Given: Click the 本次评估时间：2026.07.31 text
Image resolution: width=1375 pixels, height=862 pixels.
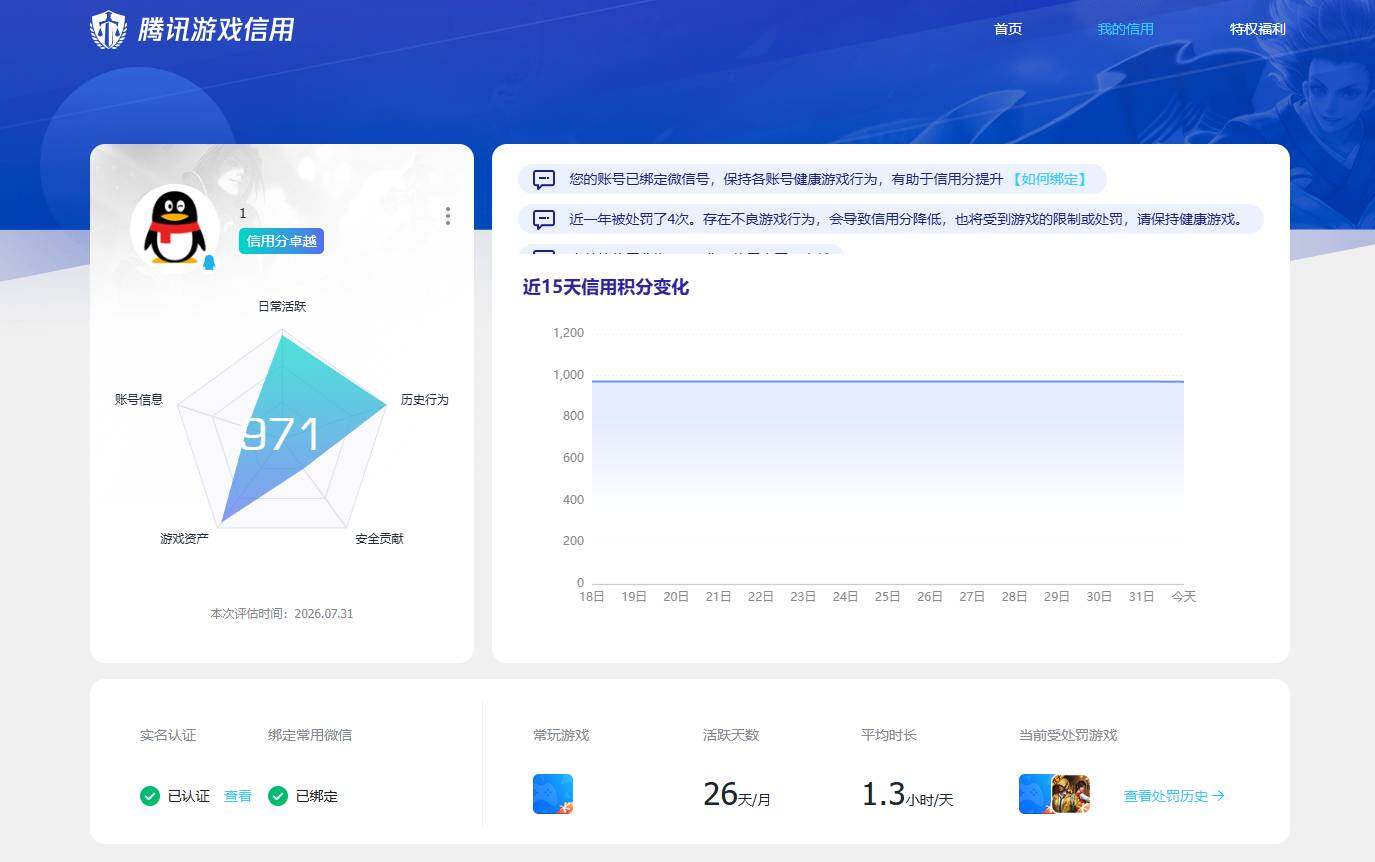Looking at the screenshot, I should coord(282,613).
